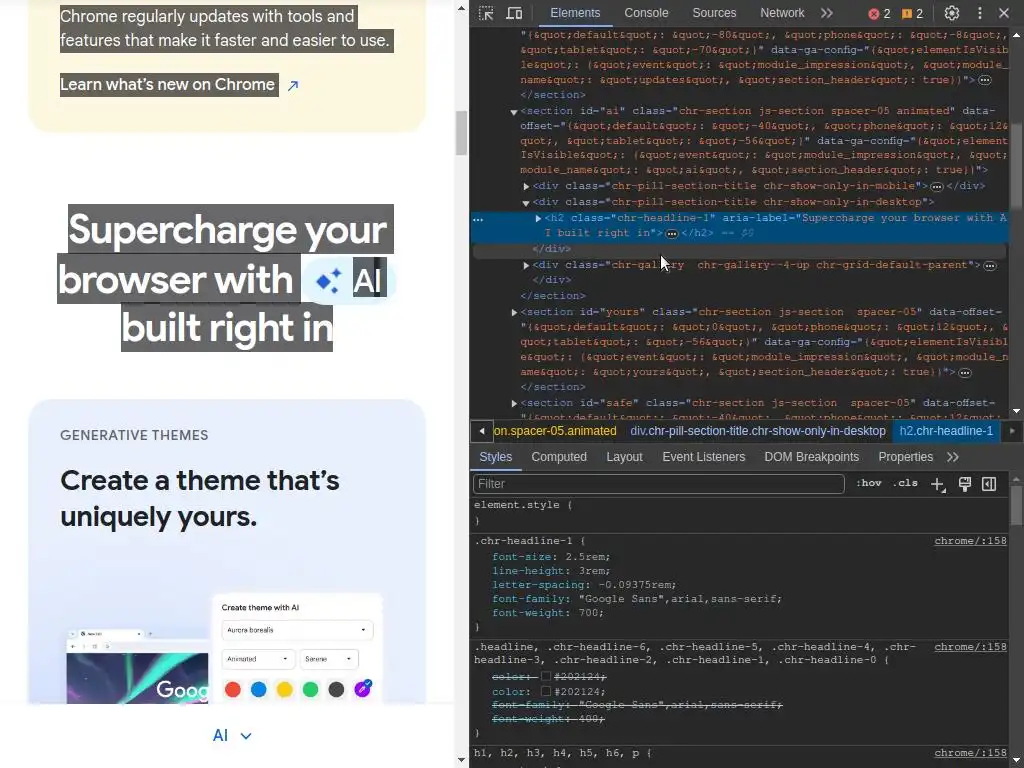Add a new style rule plus icon
1024x768 pixels.
pyautogui.click(x=938, y=484)
